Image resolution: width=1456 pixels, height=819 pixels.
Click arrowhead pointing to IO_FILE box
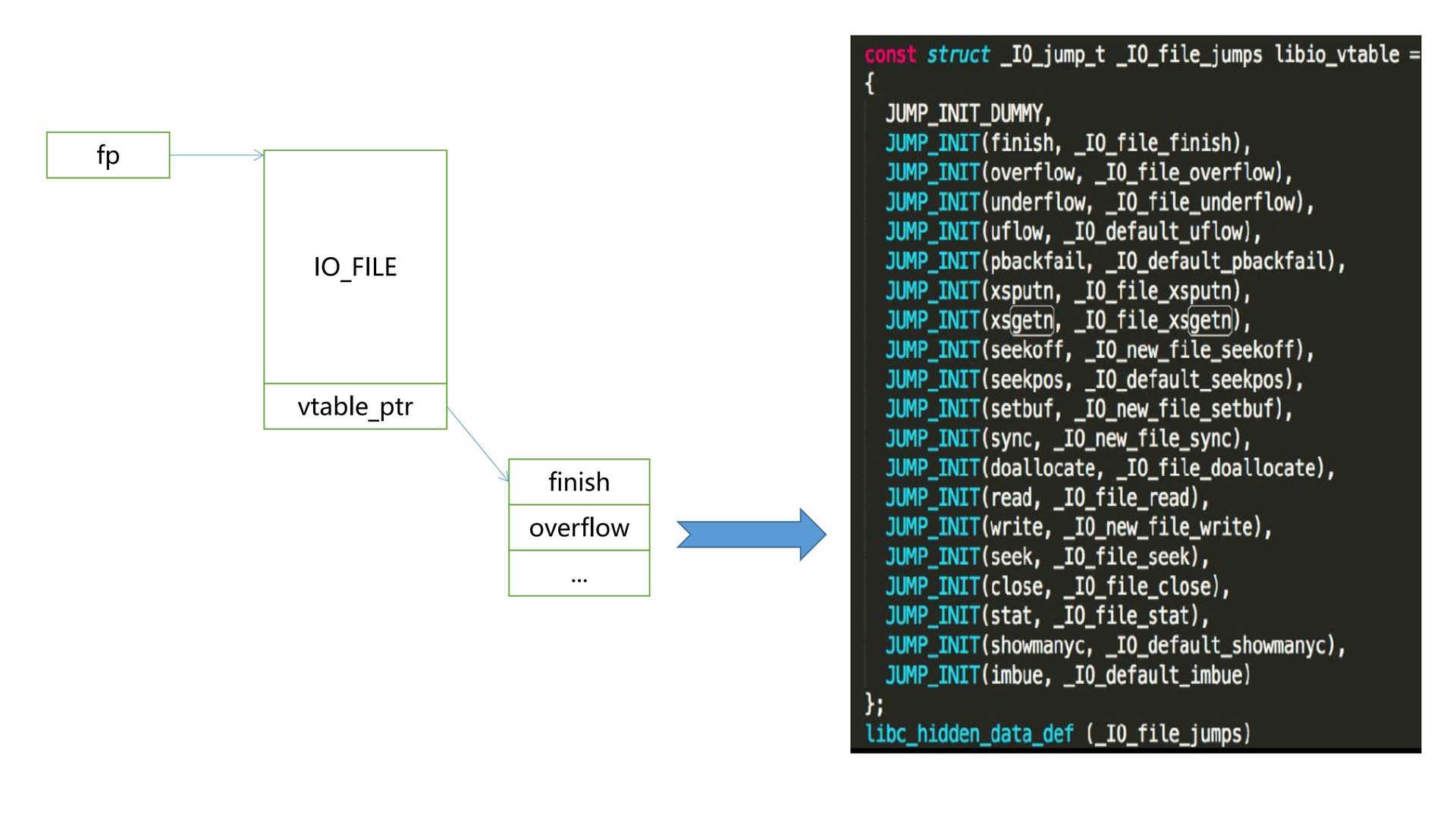click(x=259, y=155)
